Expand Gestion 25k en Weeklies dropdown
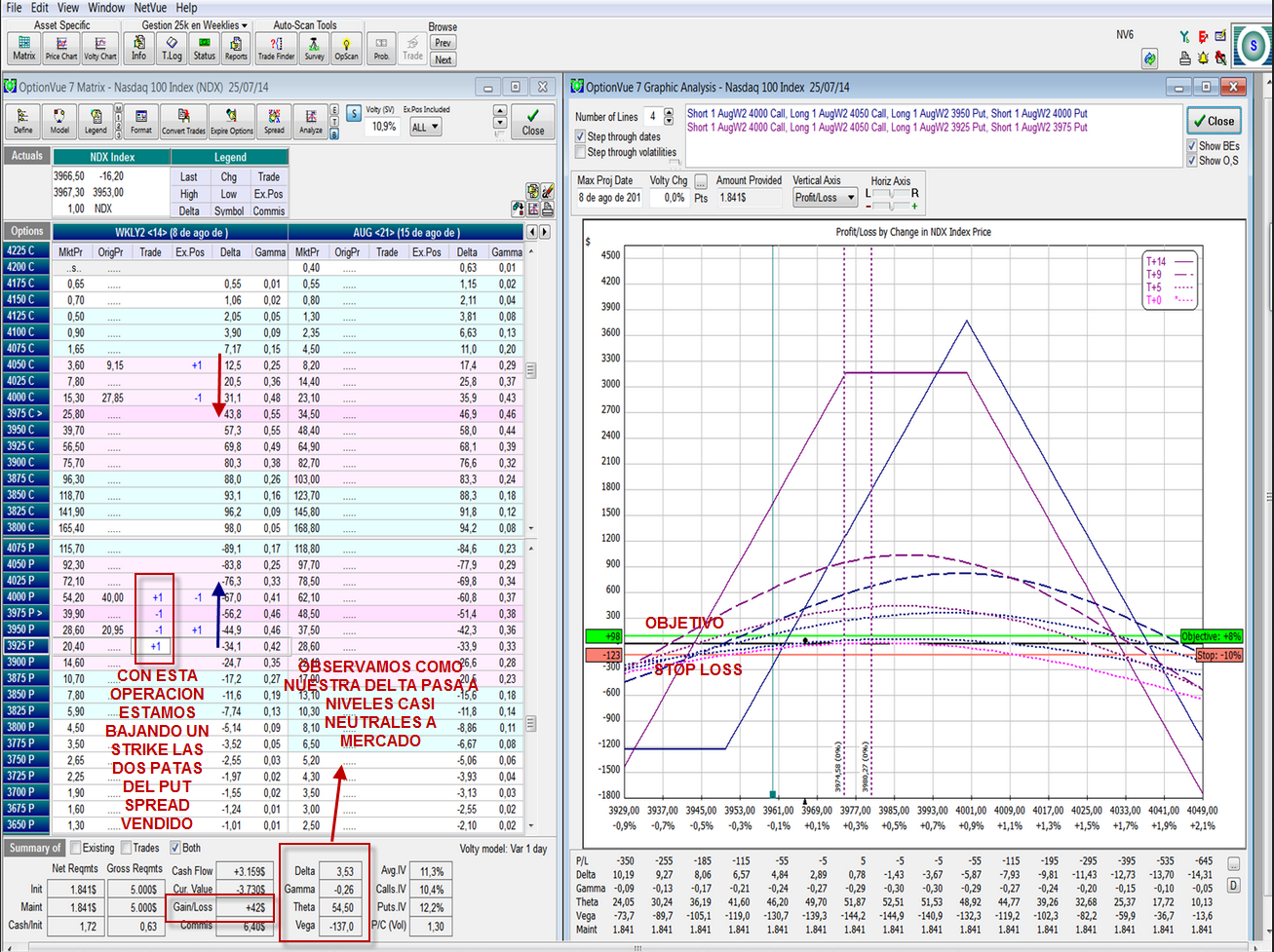The width and height of the screenshot is (1274, 952). click(196, 25)
